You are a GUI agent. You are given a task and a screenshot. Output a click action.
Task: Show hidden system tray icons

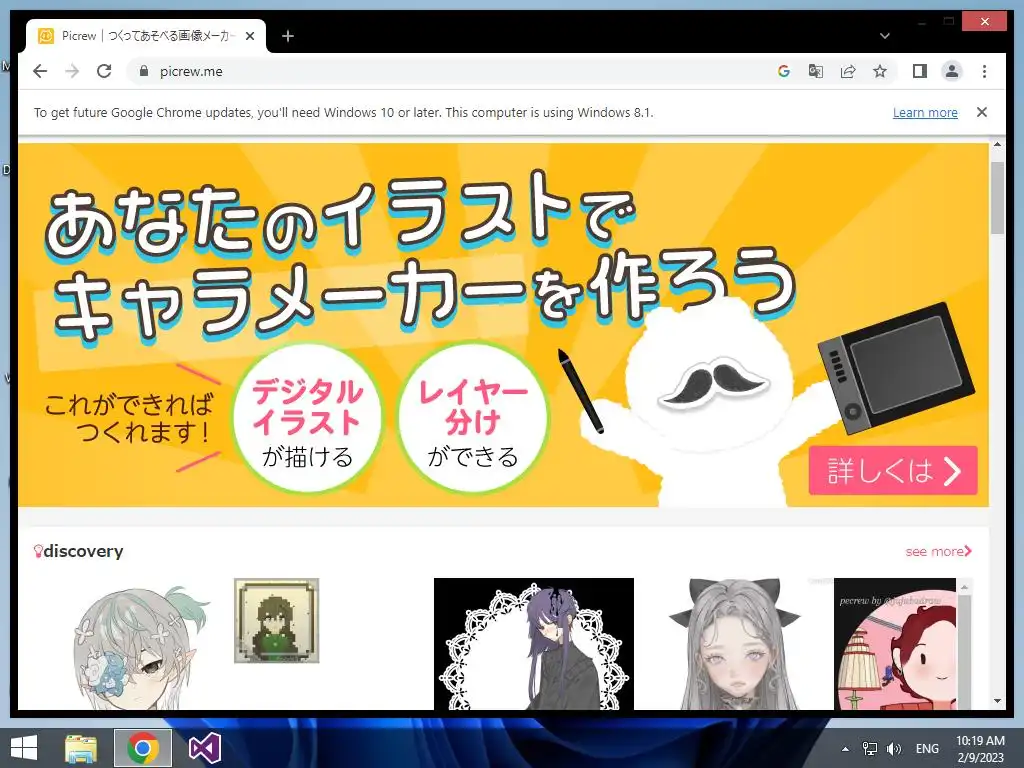click(845, 749)
